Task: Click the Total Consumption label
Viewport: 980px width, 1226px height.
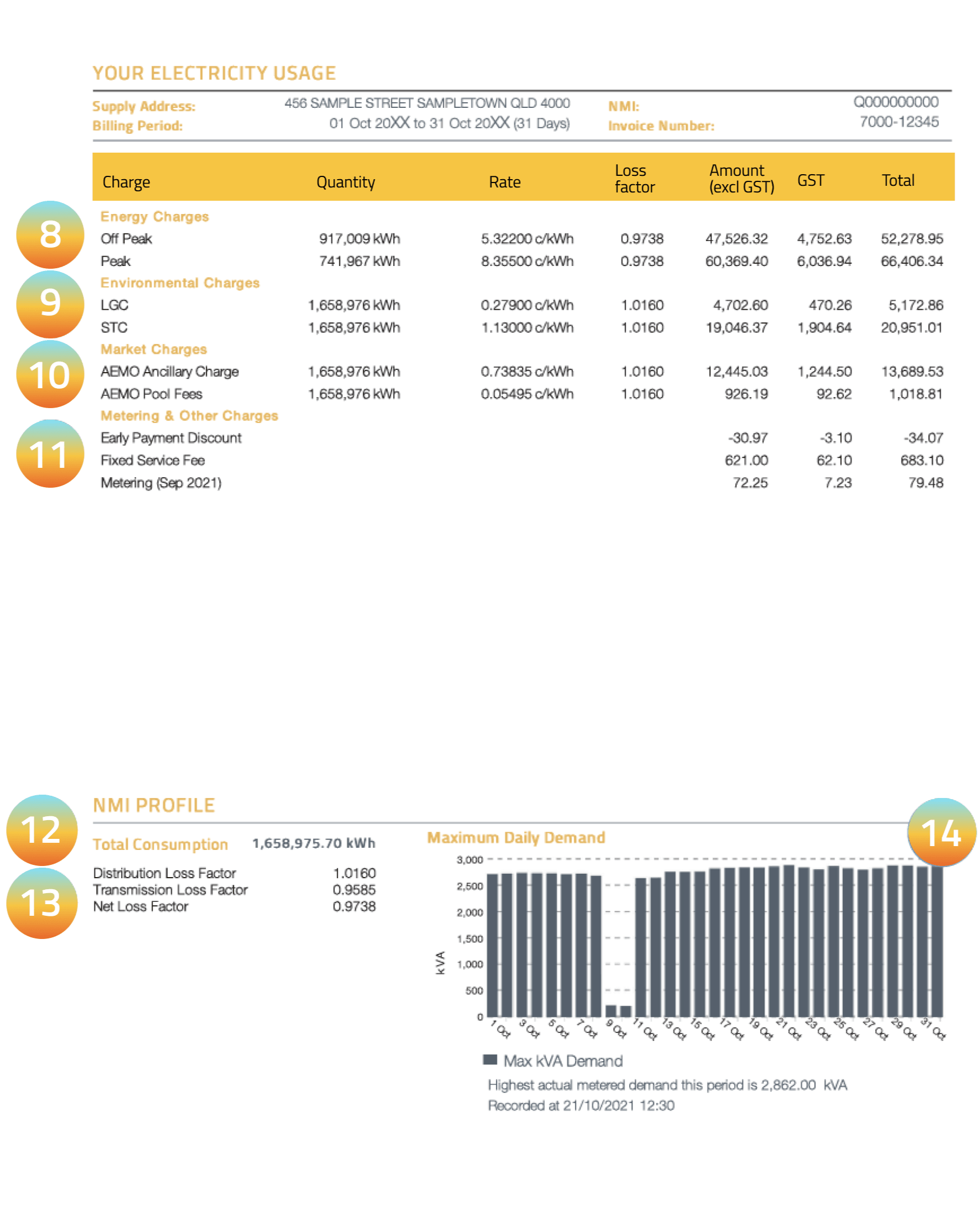Action: [160, 845]
